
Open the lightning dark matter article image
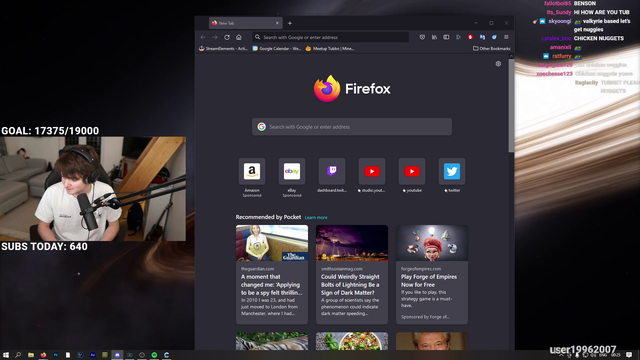[x=352, y=243]
